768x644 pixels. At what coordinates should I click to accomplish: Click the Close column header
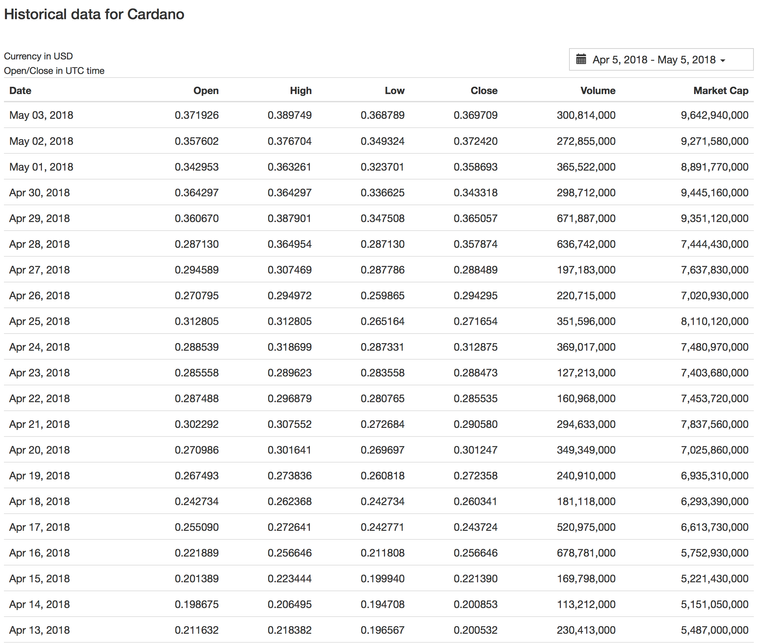(x=484, y=91)
